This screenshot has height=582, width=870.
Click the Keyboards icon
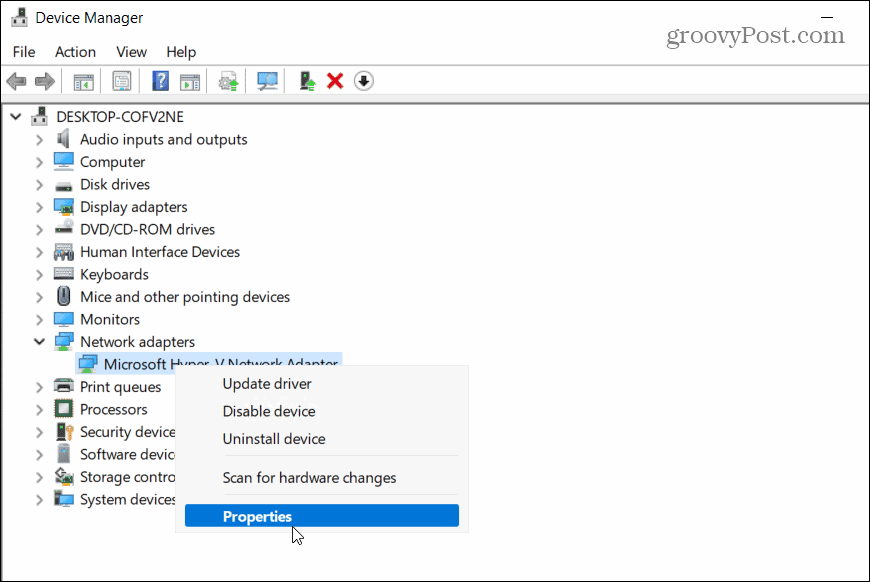[x=64, y=274]
